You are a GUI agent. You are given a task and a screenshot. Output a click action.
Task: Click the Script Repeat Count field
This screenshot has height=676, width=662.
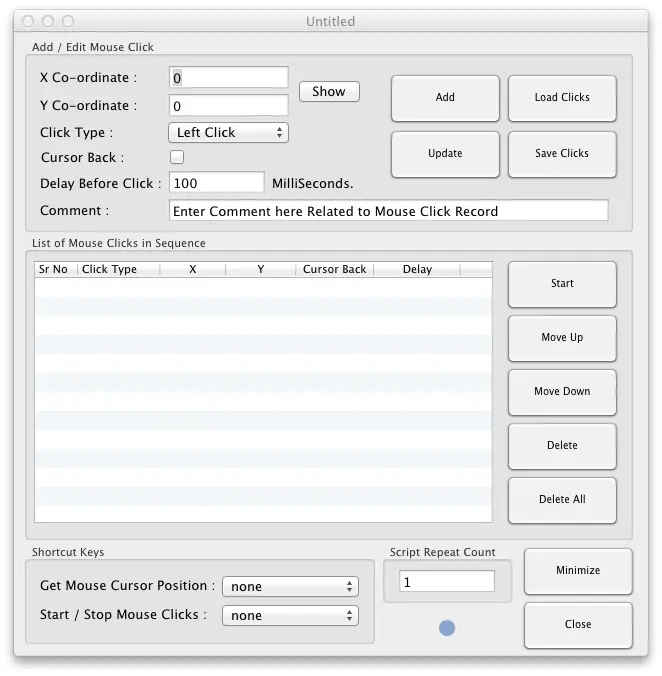(x=447, y=582)
